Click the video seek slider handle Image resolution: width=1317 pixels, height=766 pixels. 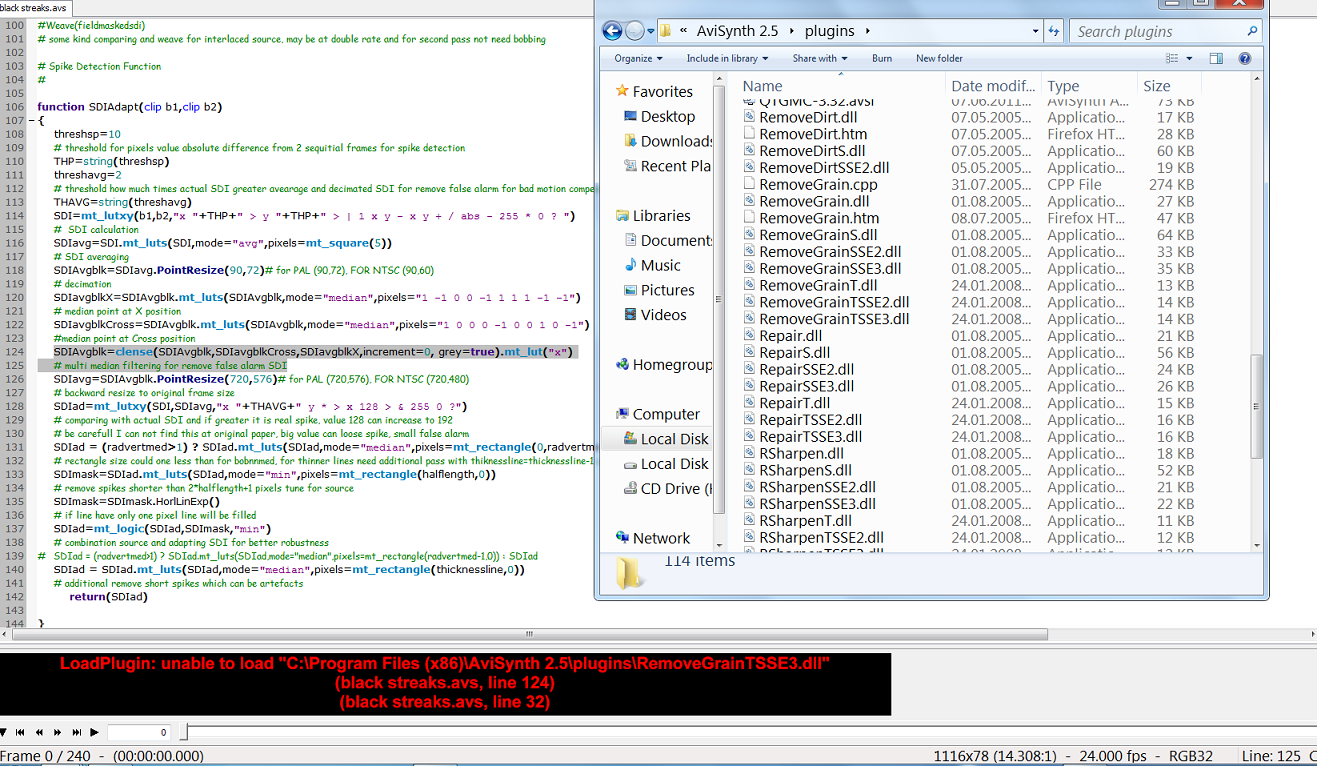tap(183, 733)
